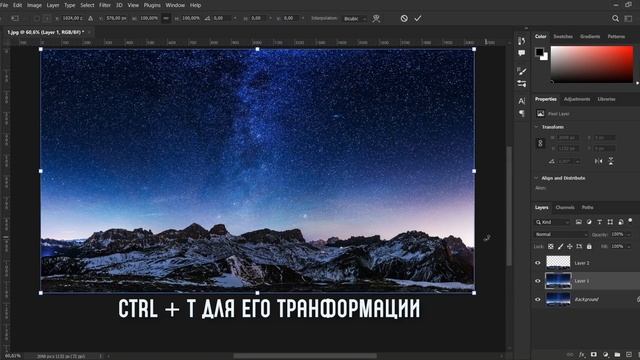640x360 pixels.
Task: Switch to warp mode icon in options bar
Action: click(376, 18)
